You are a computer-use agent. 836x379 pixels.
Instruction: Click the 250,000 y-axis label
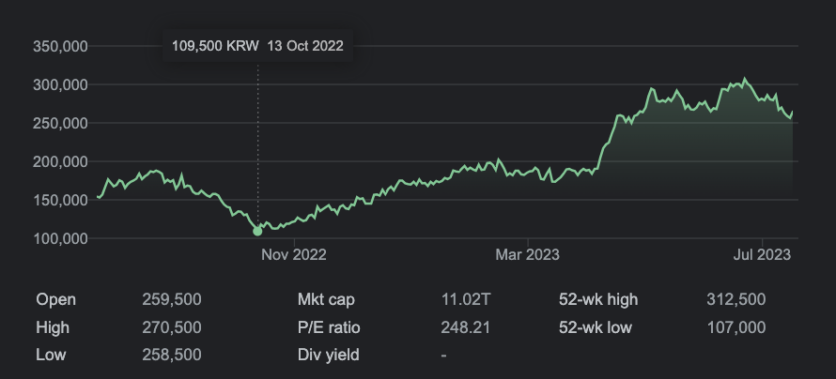(60, 124)
